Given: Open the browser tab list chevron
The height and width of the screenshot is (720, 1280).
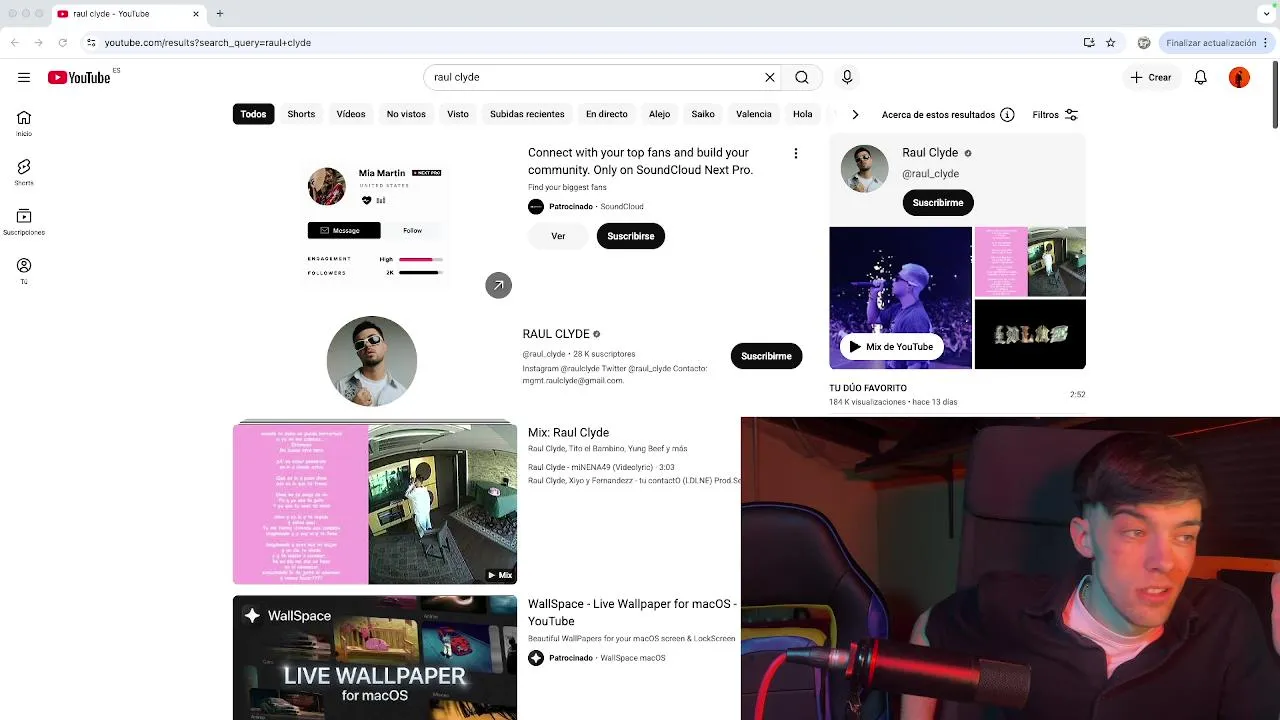Looking at the screenshot, I should tap(1266, 14).
